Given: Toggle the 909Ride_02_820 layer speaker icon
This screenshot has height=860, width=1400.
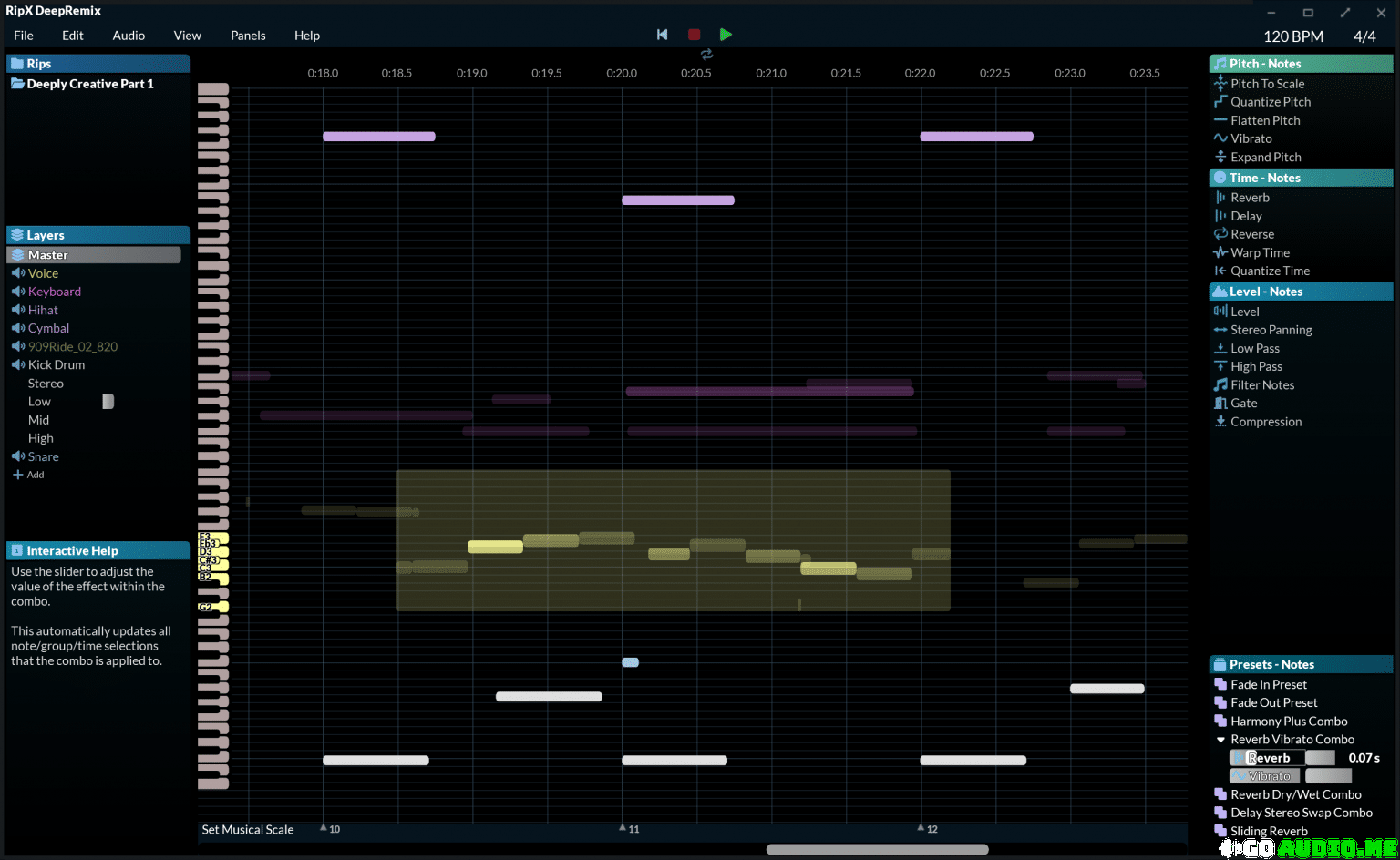Looking at the screenshot, I should pos(17,346).
